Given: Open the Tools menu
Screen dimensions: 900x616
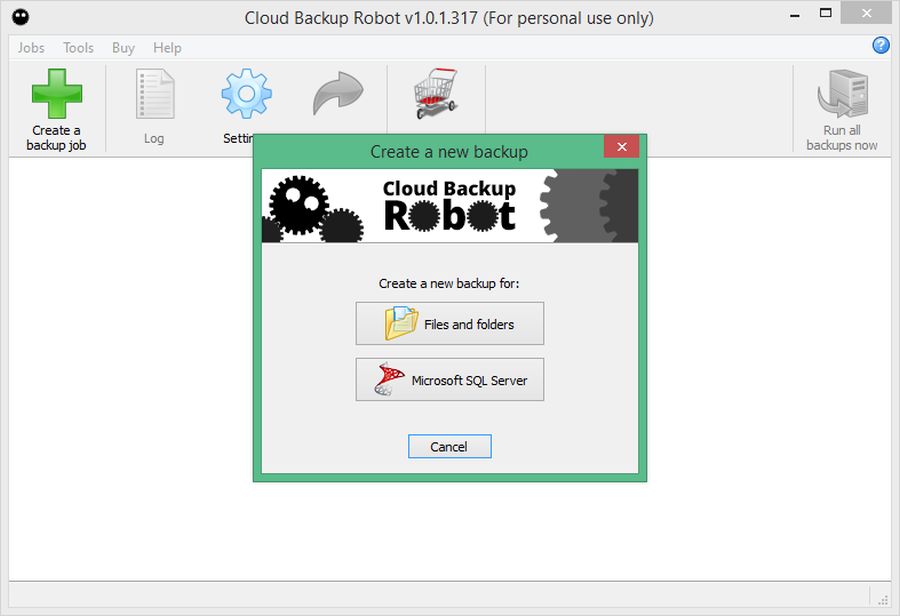Looking at the screenshot, I should [x=78, y=47].
